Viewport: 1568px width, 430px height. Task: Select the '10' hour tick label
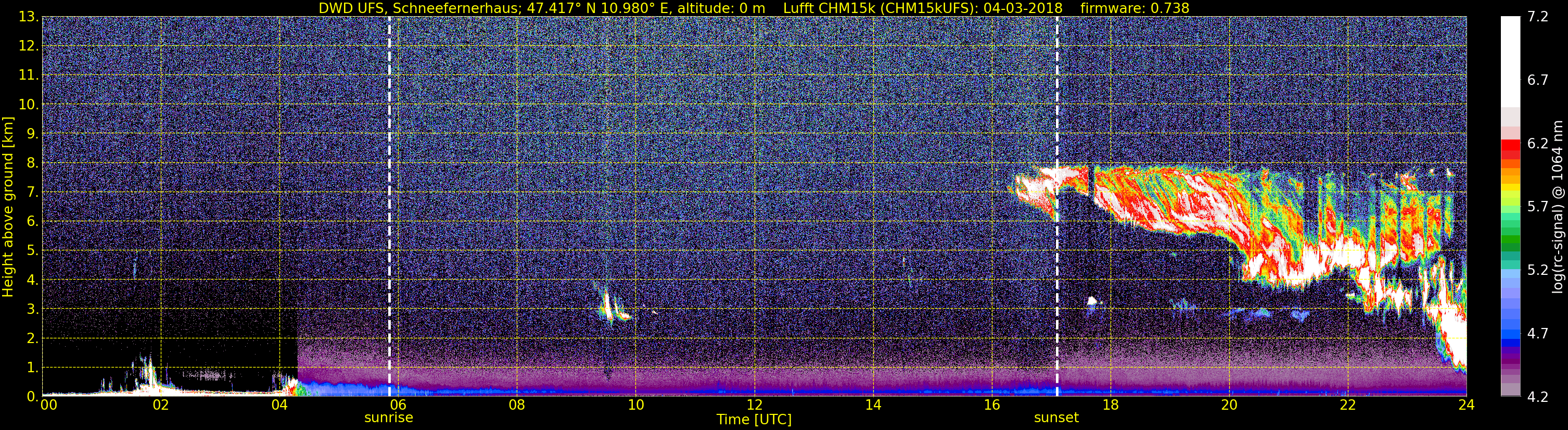(635, 405)
